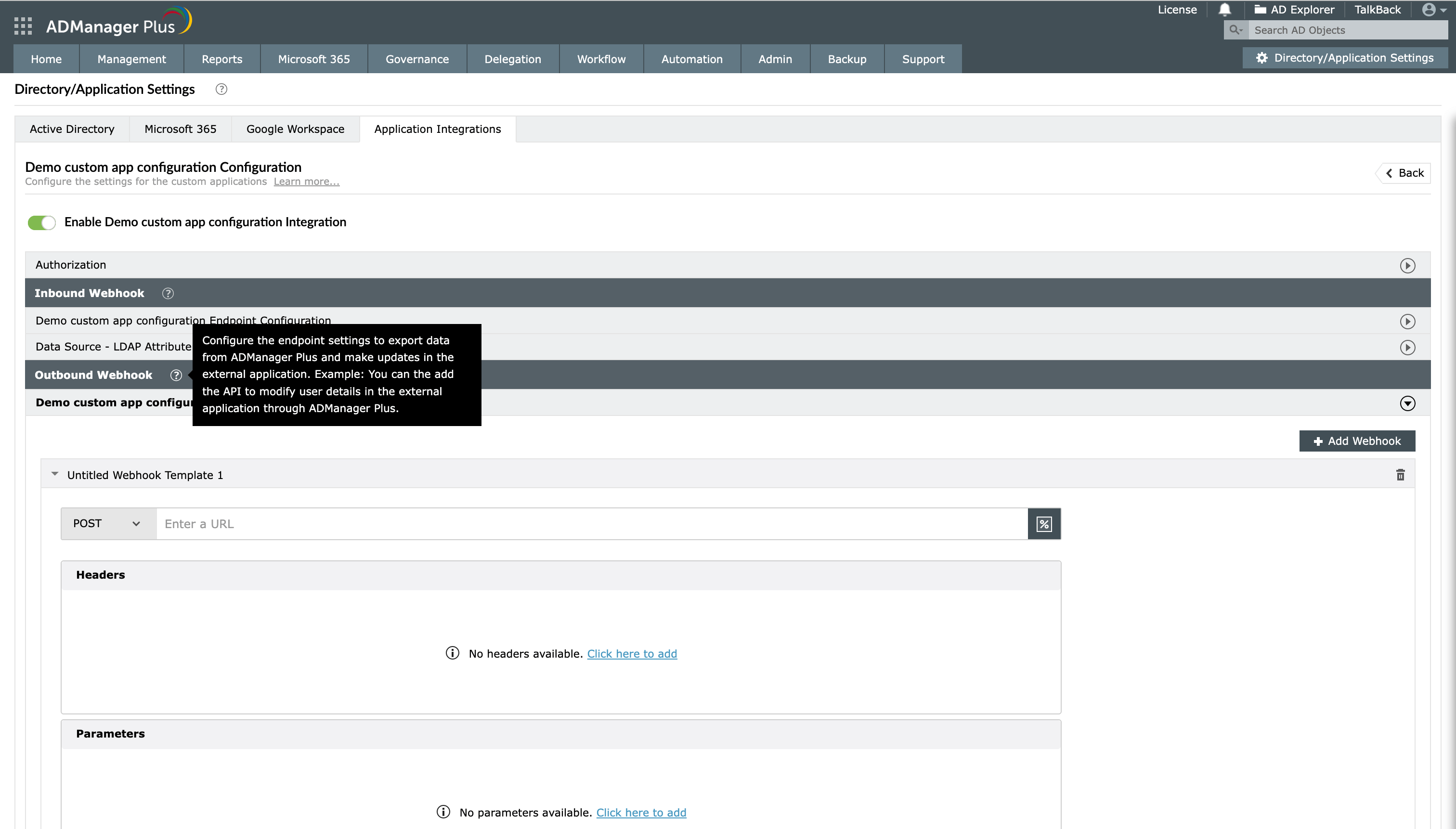Collapse Untitled Webhook Template 1
The image size is (1456, 829).
click(x=55, y=474)
